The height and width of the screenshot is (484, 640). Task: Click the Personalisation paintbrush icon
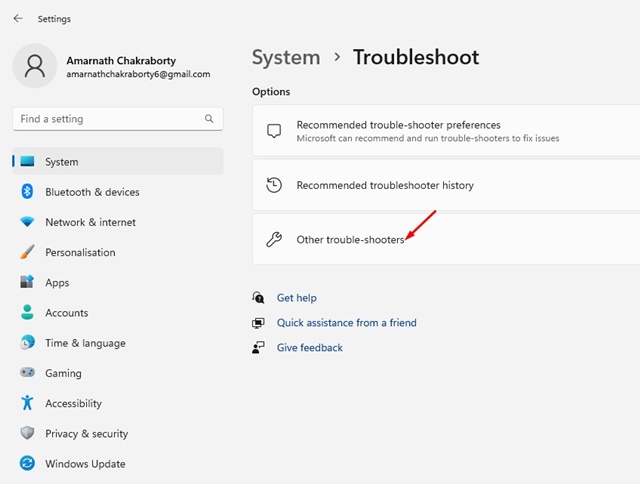point(27,253)
